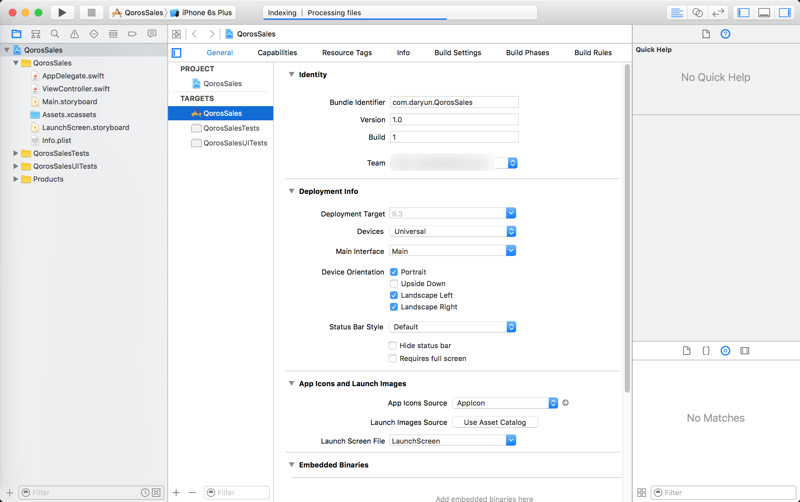Expand the Products folder
The width and height of the screenshot is (800, 502).
15,179
